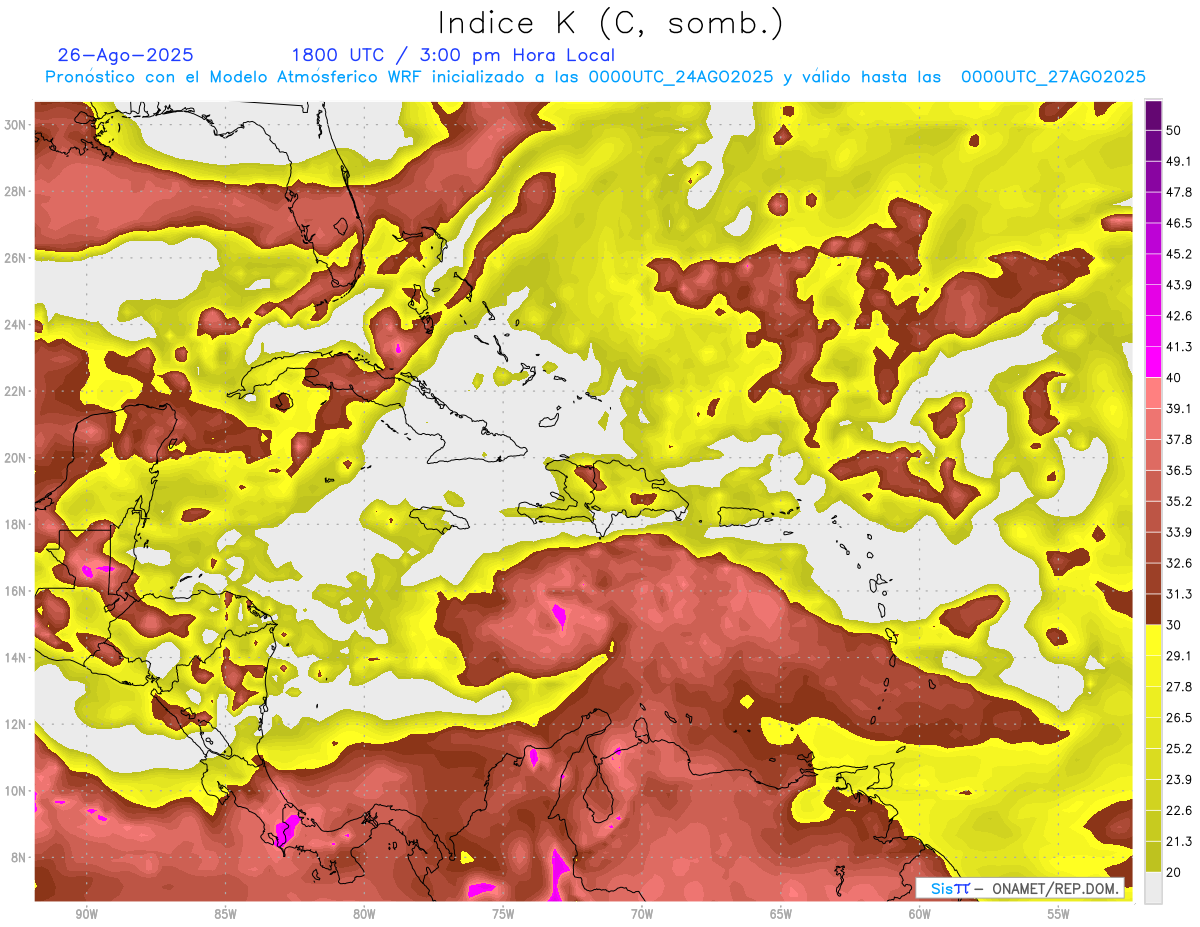Click the "20N" latitude label
The image size is (1200, 927).
tap(15, 458)
